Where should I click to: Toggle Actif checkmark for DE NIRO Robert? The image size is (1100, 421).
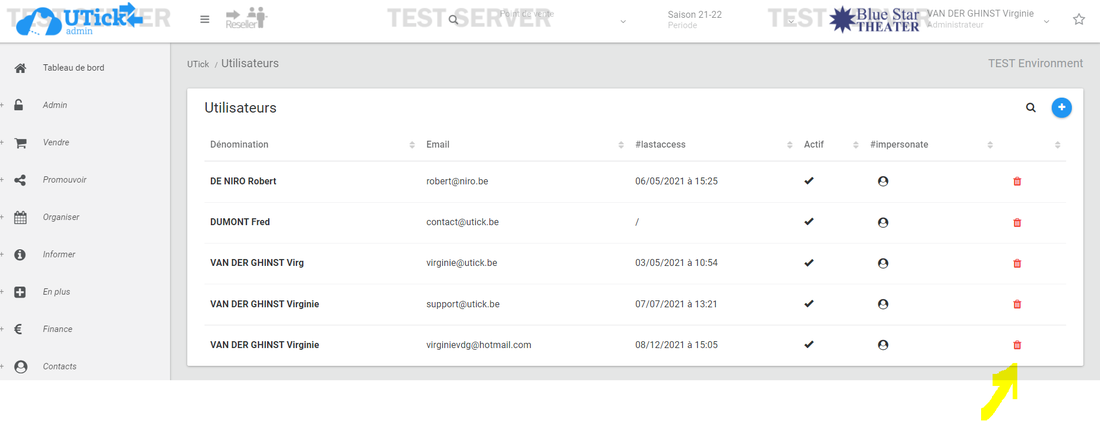pos(809,181)
